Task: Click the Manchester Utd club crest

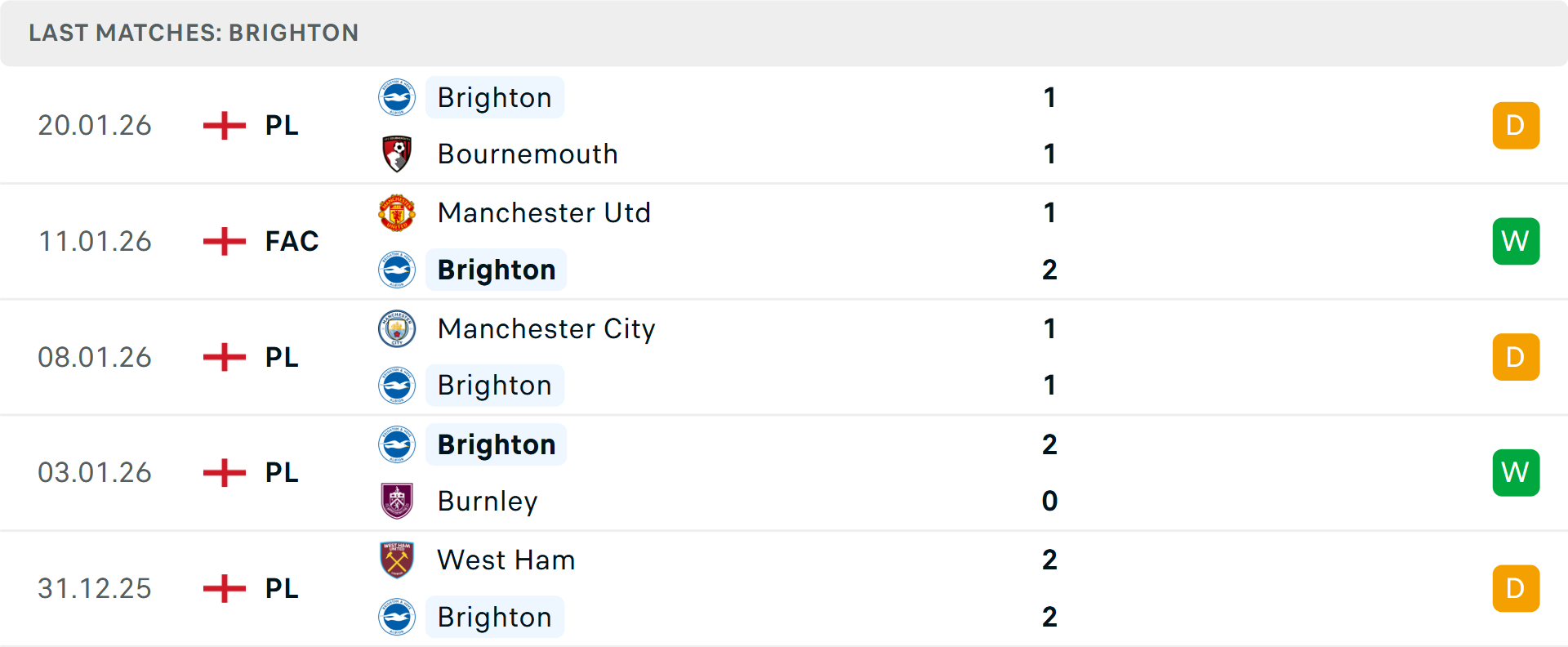Action: 397,212
